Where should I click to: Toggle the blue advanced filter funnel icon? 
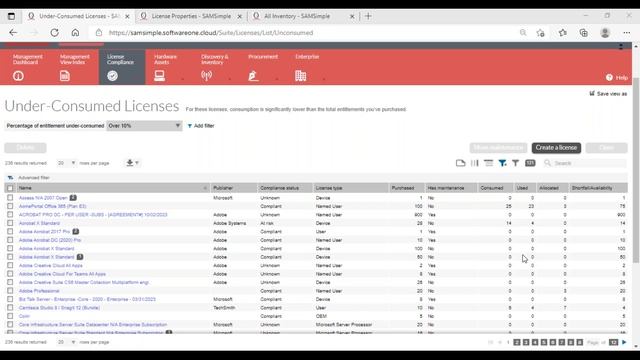(502, 163)
